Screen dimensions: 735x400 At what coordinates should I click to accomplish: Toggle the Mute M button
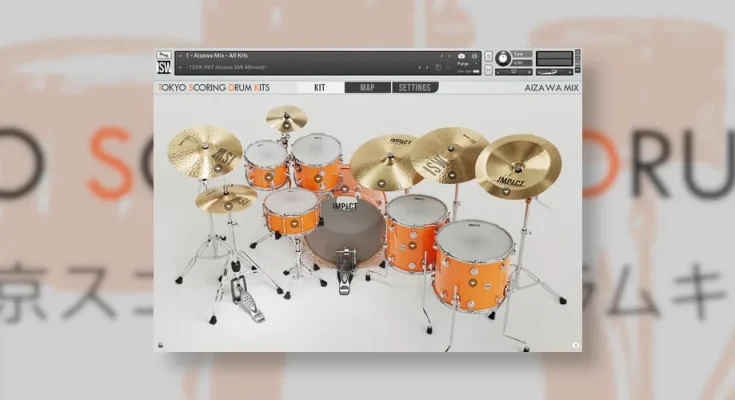tap(489, 67)
